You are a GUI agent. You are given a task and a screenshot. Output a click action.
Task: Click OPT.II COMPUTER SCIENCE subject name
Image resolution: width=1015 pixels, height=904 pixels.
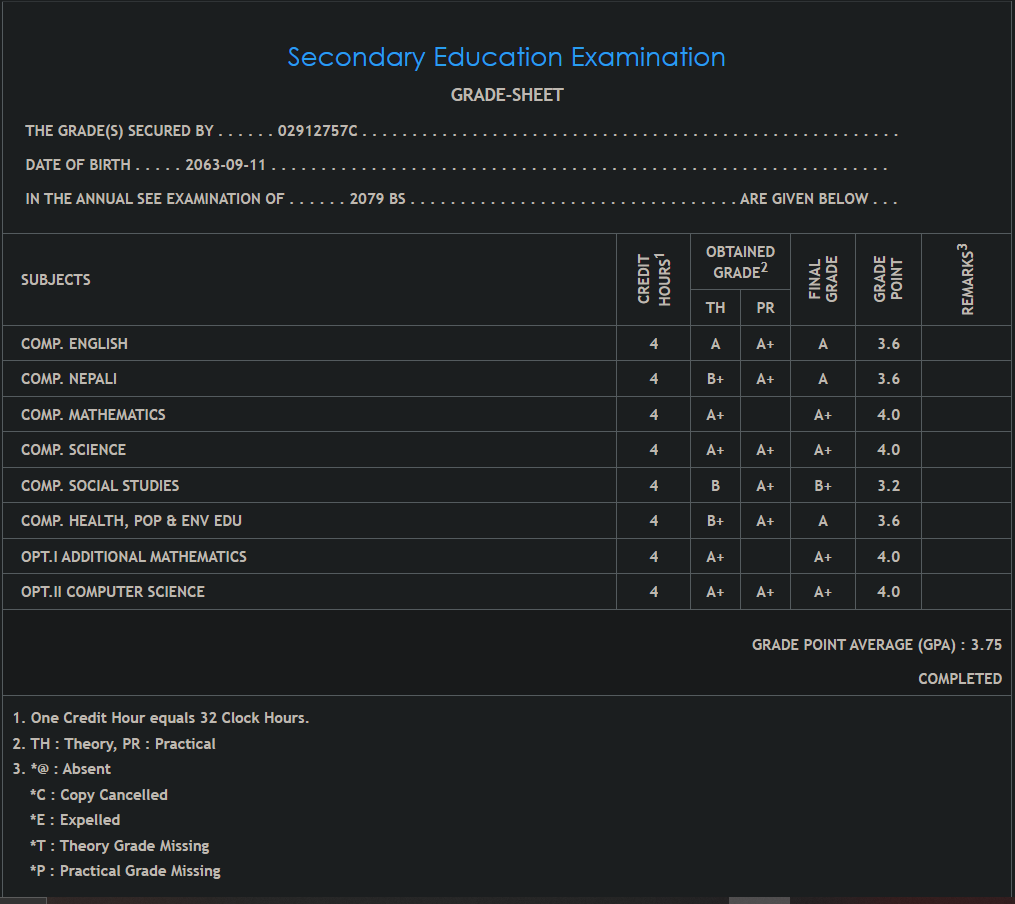click(x=113, y=592)
